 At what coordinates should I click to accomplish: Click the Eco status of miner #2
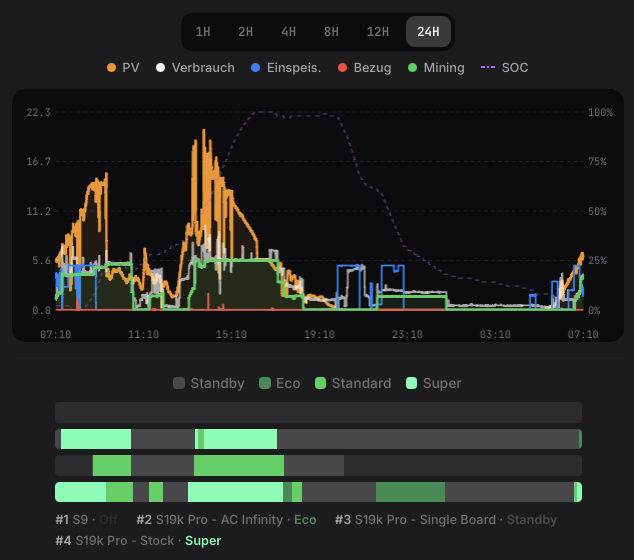(305, 520)
